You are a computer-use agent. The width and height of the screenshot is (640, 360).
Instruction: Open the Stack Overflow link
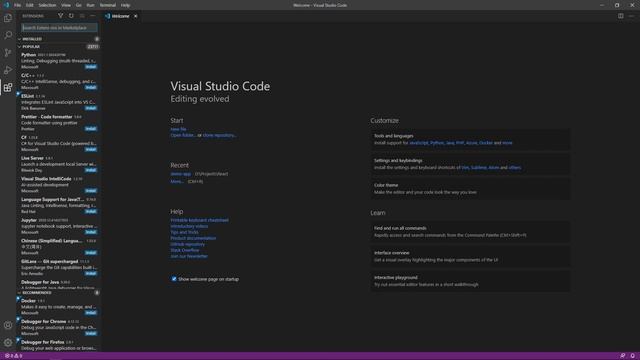(185, 250)
